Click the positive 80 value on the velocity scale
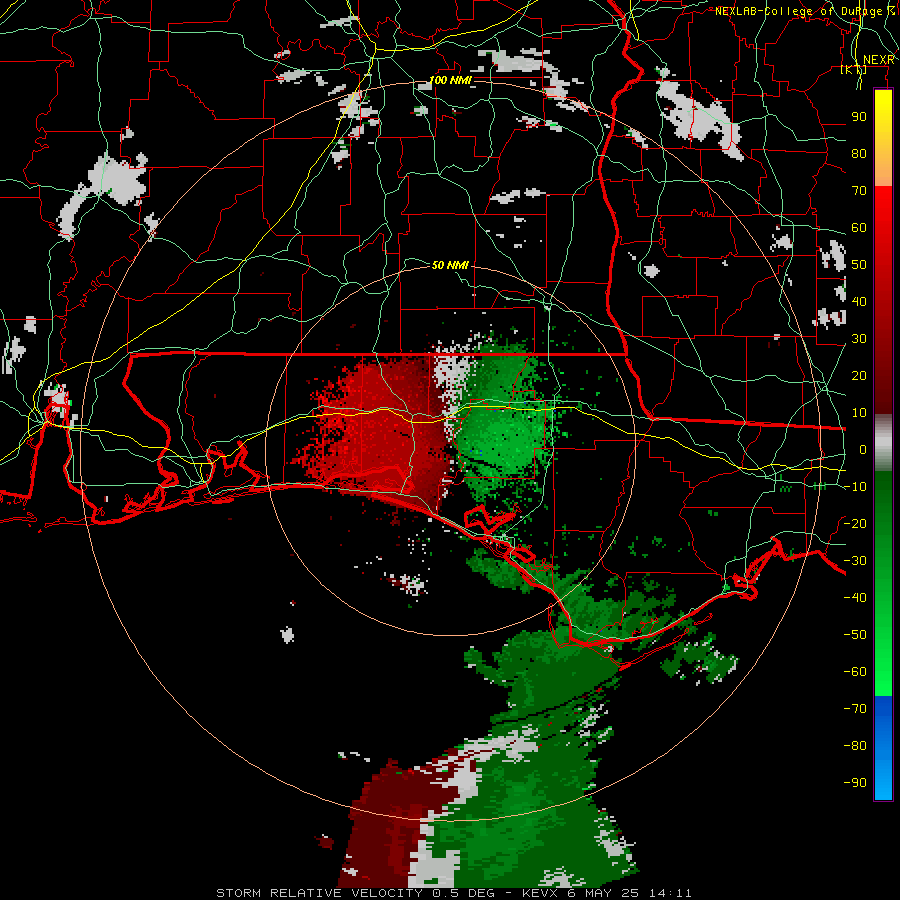 point(859,154)
